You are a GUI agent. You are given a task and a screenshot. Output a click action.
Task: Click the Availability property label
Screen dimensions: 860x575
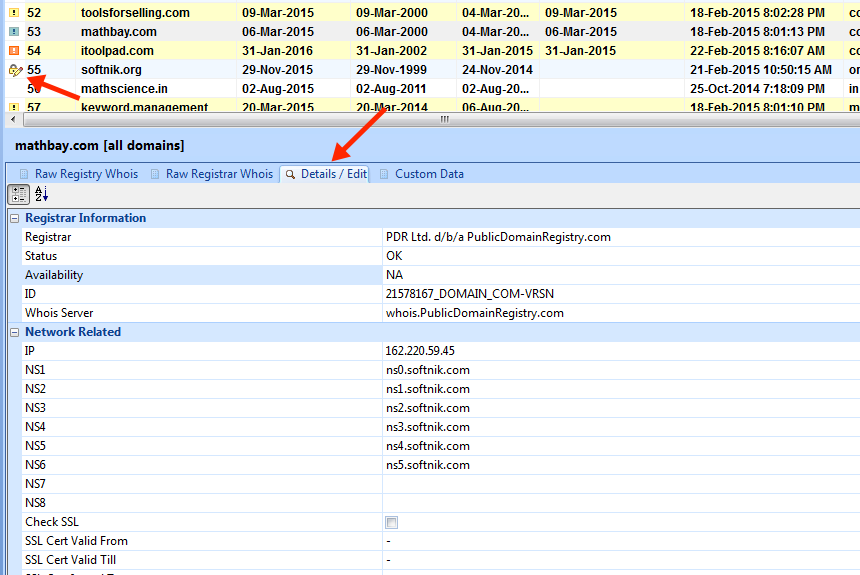pyautogui.click(x=54, y=275)
